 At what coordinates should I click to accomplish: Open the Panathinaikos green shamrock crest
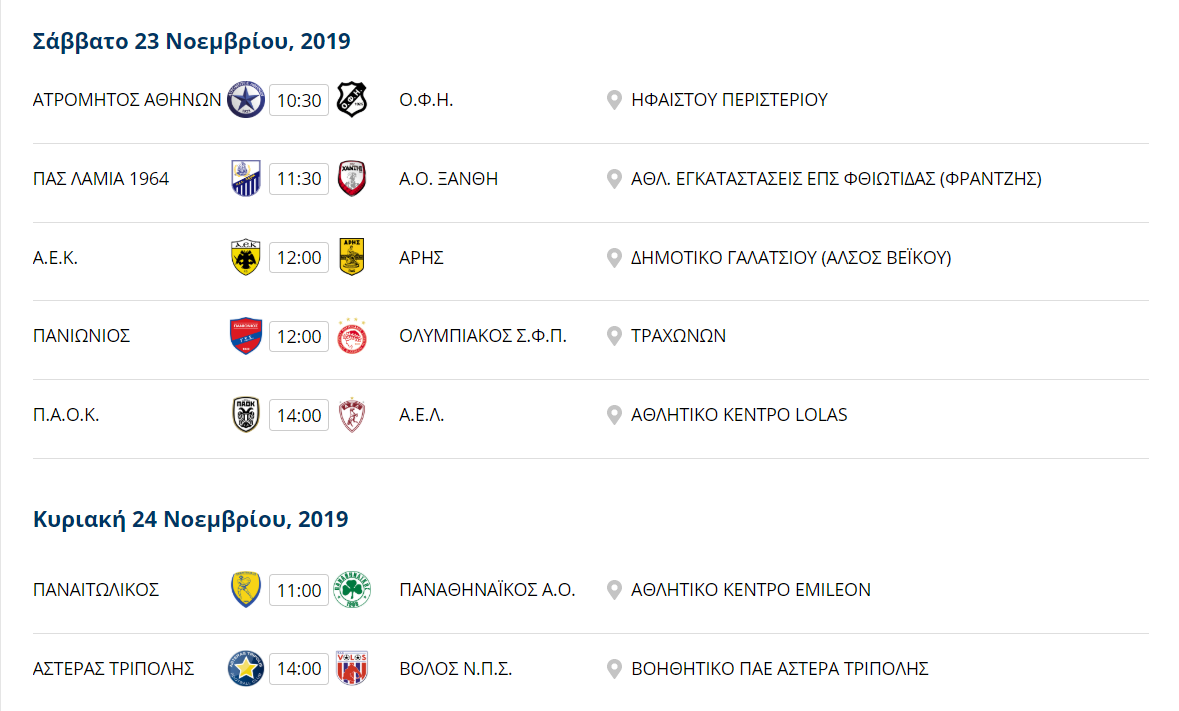pos(352,590)
